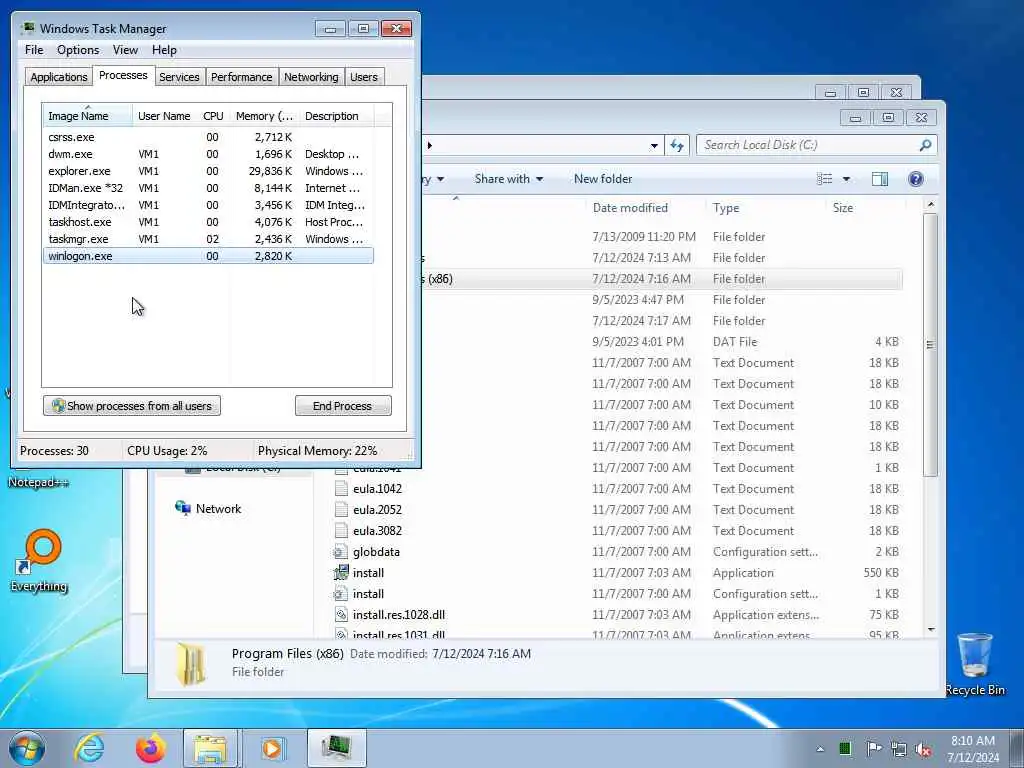Viewport: 1024px width, 768px height.
Task: Select the globdata configuration file icon
Action: click(340, 552)
